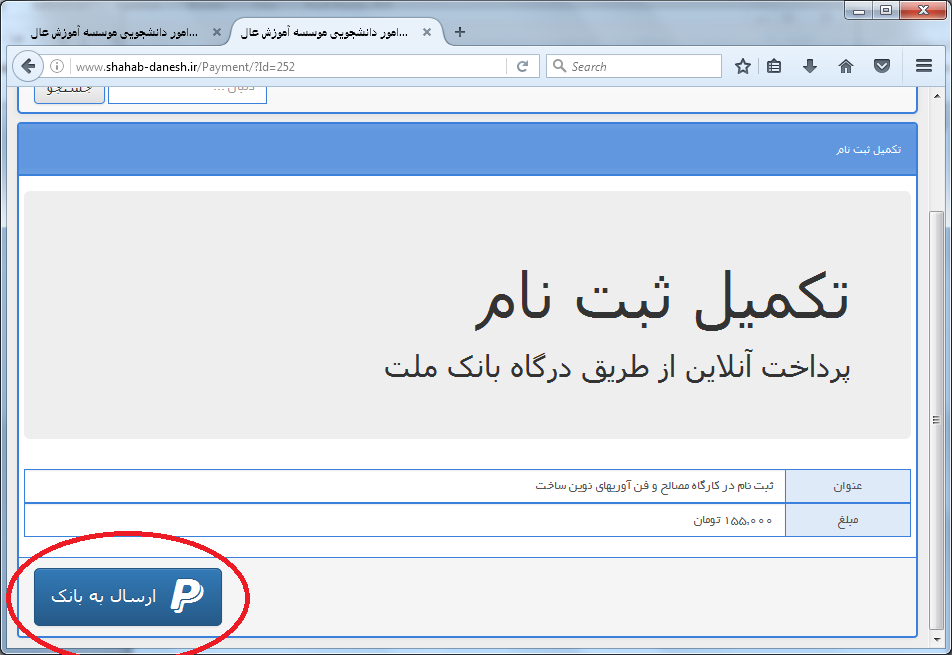Screen dimensions: 952x655
Task: Click the URL address field
Action: 285,66
